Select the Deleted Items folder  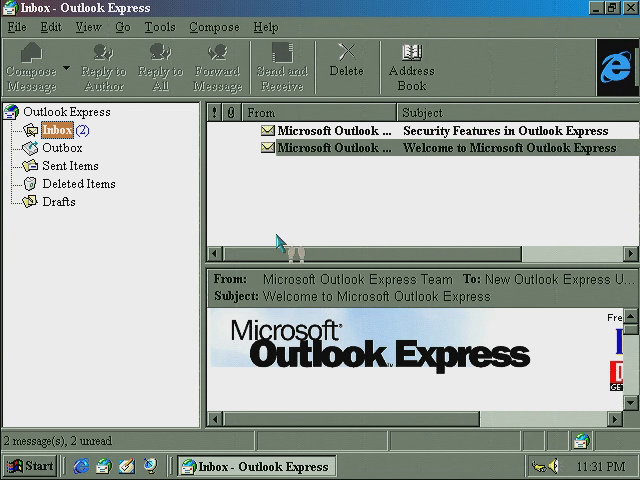click(x=79, y=184)
